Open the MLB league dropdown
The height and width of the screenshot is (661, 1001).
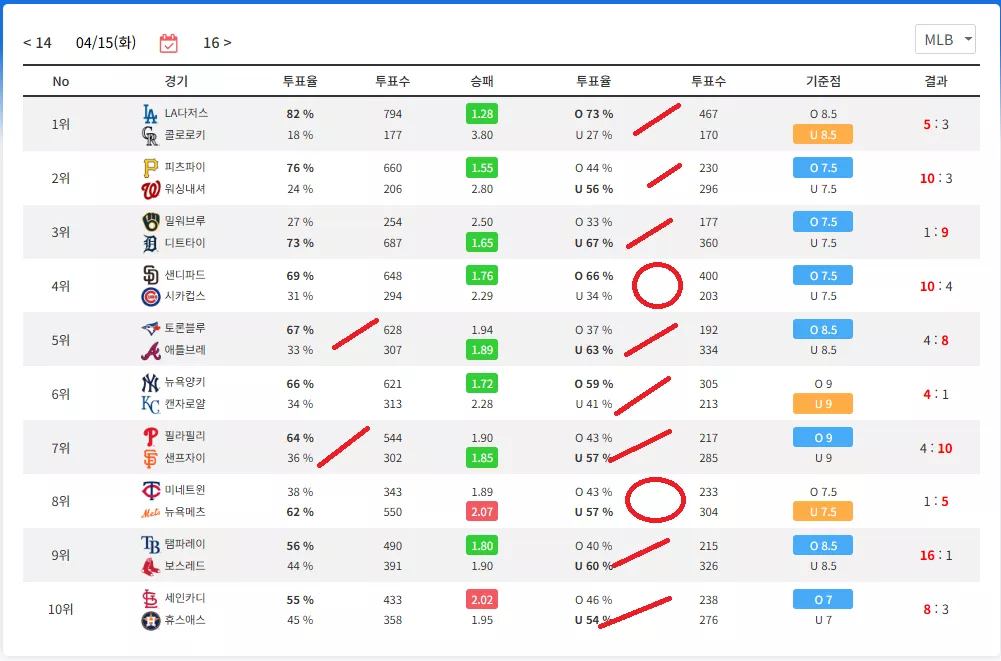point(945,40)
